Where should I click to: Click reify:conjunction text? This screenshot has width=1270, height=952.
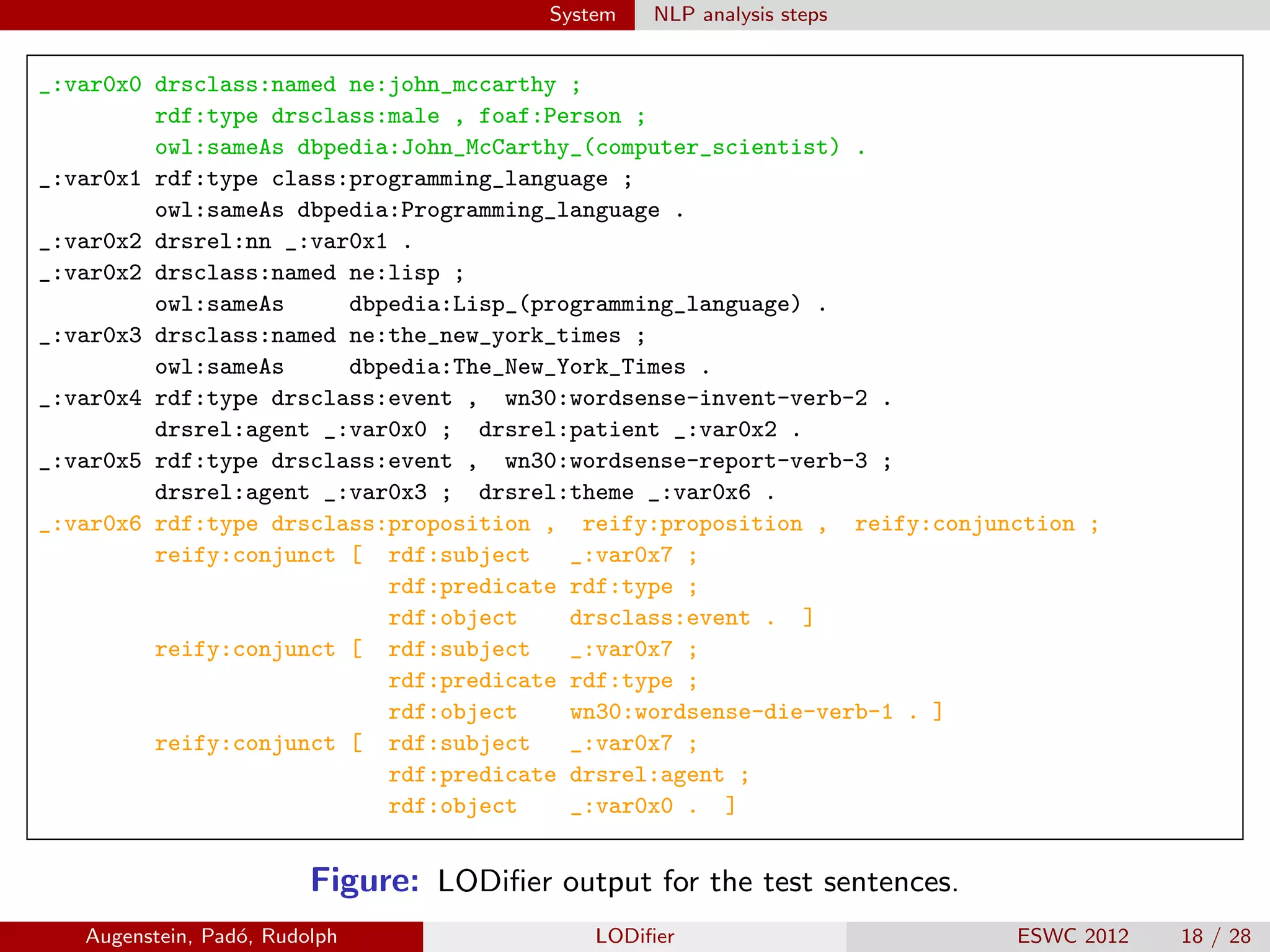(964, 524)
